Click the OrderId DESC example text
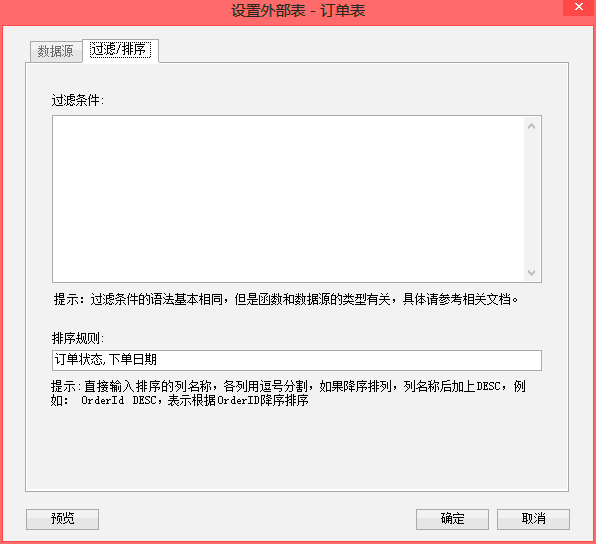The width and height of the screenshot is (596, 544). pyautogui.click(x=119, y=401)
